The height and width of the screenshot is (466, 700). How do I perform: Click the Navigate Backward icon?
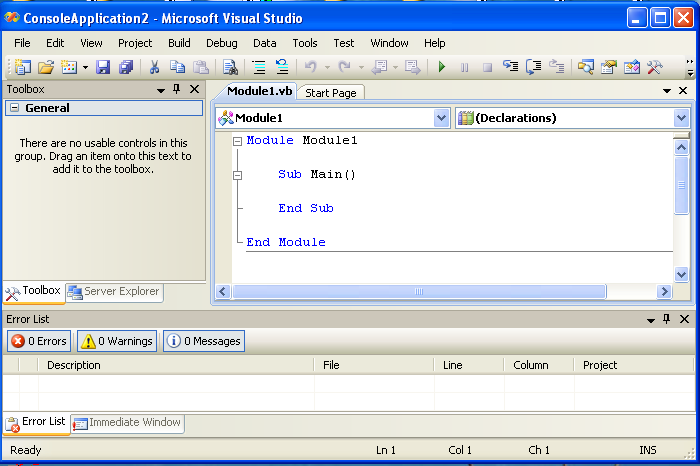(x=379, y=67)
